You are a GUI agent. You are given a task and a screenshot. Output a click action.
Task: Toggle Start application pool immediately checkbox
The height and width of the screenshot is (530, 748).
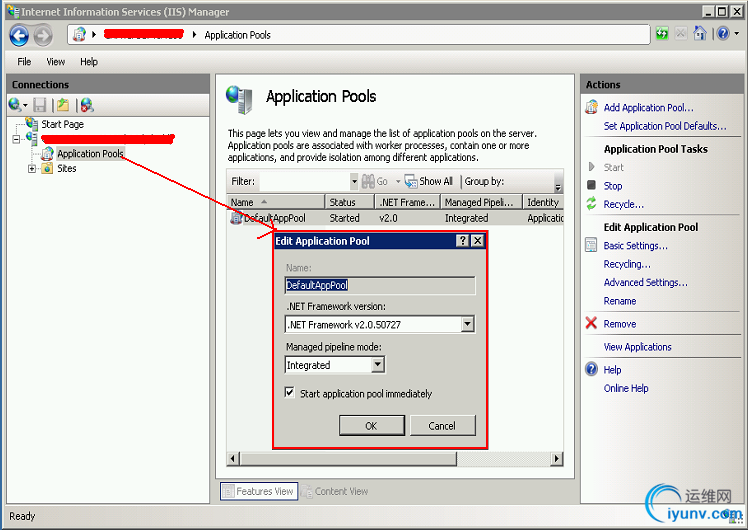point(290,393)
